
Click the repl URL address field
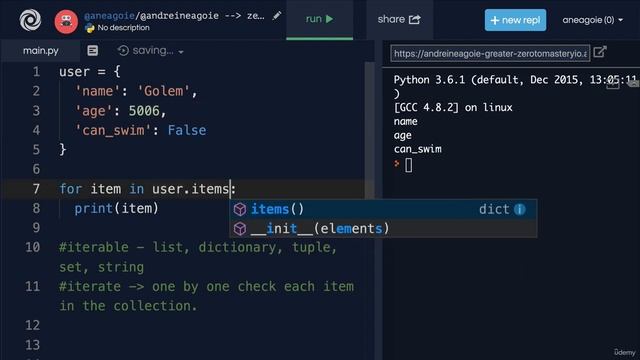[x=490, y=53]
